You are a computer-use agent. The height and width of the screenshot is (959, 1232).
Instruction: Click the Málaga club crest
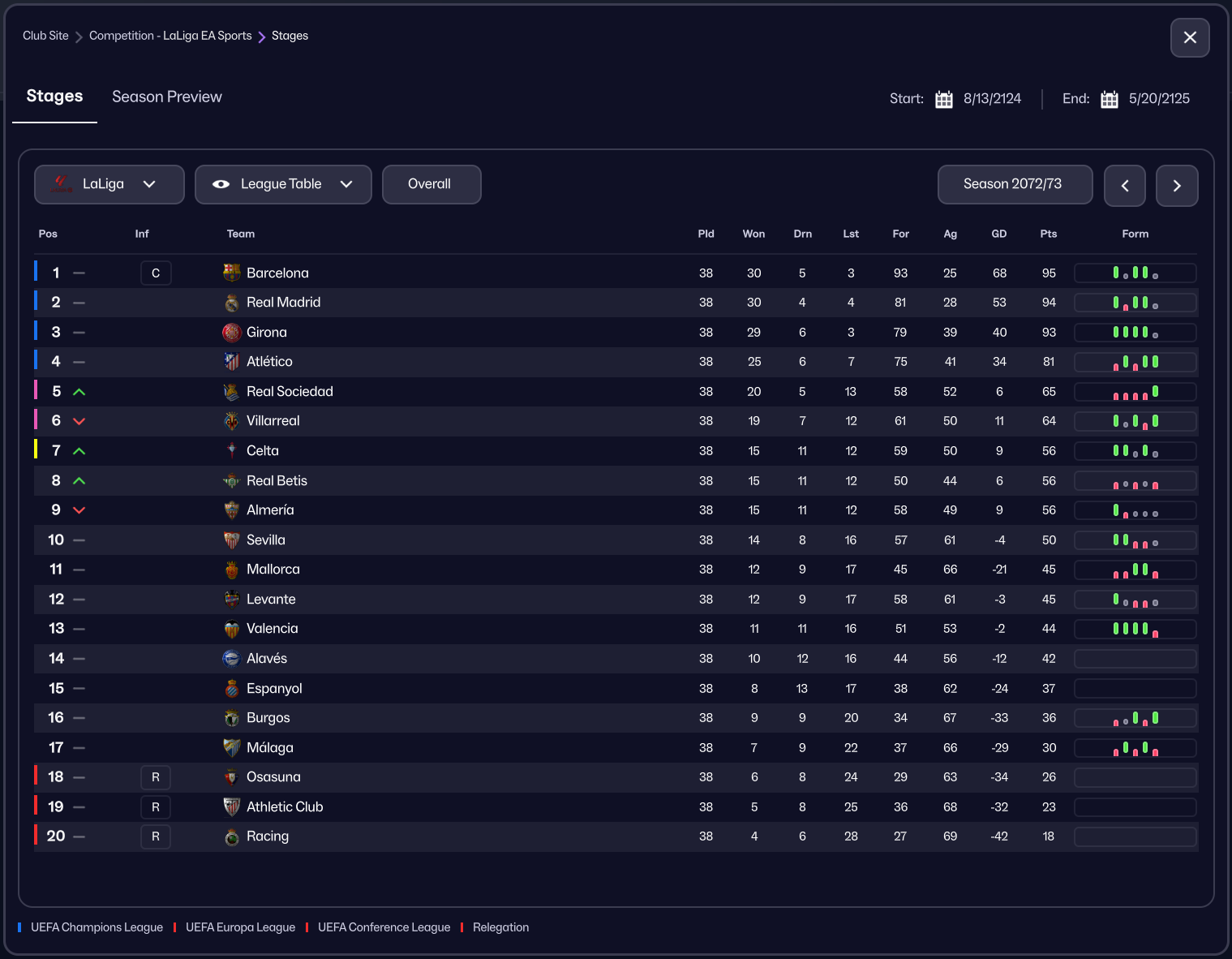(x=232, y=747)
